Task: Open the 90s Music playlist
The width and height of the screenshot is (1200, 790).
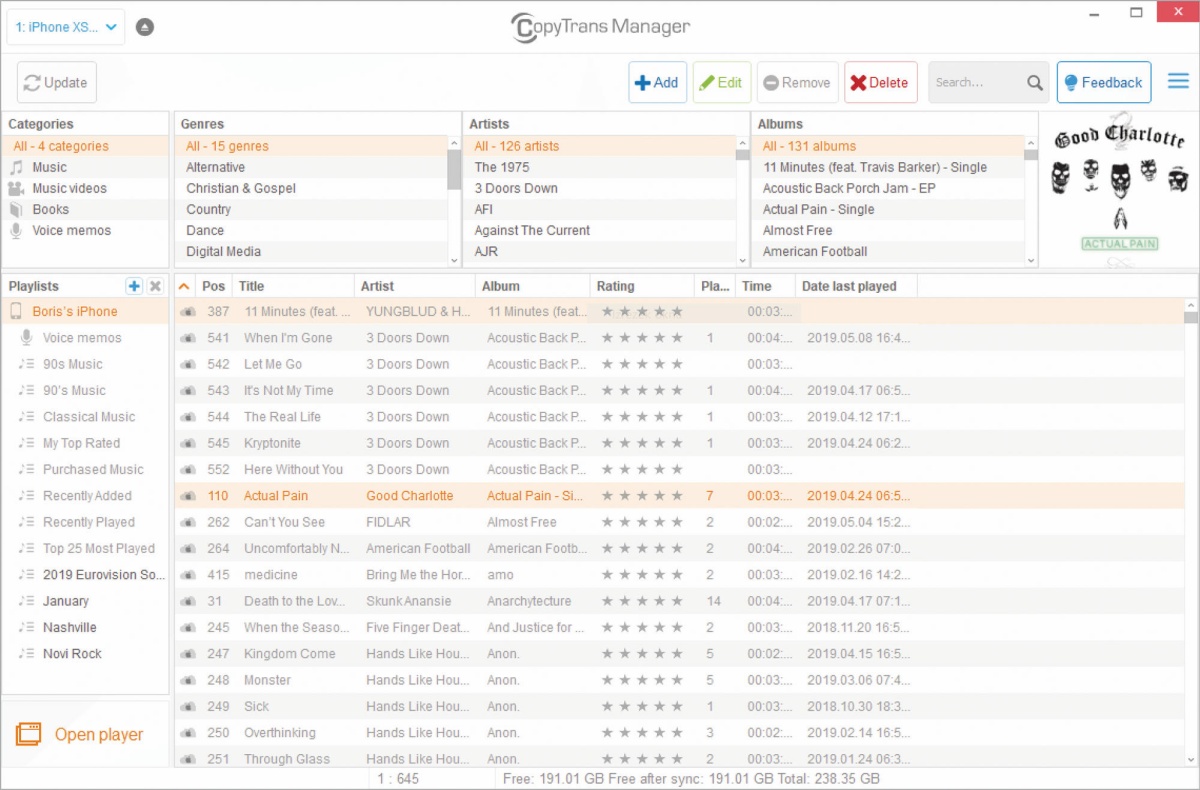Action: pyautogui.click(x=86, y=364)
